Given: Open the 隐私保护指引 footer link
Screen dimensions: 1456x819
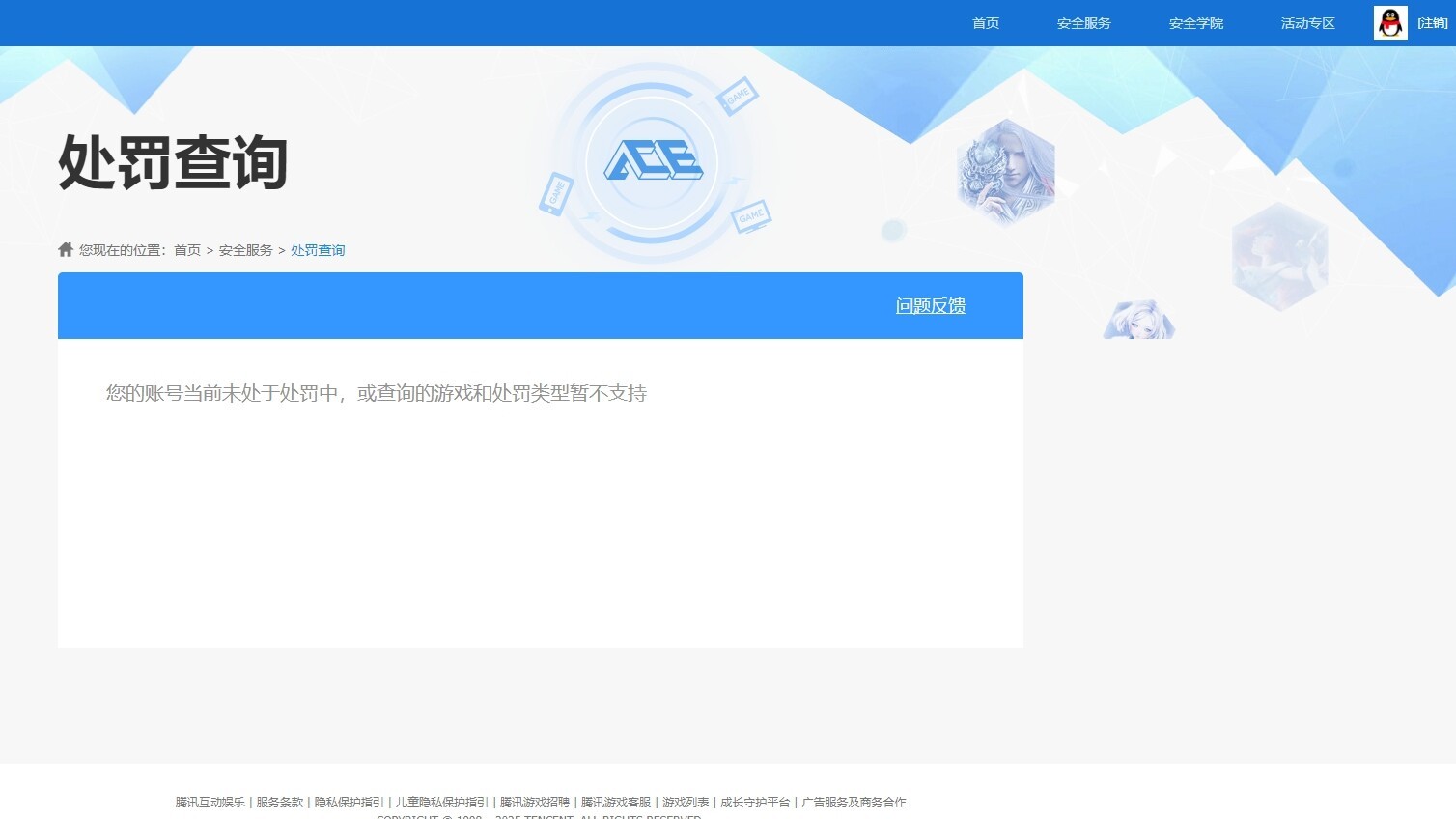Looking at the screenshot, I should 349,803.
